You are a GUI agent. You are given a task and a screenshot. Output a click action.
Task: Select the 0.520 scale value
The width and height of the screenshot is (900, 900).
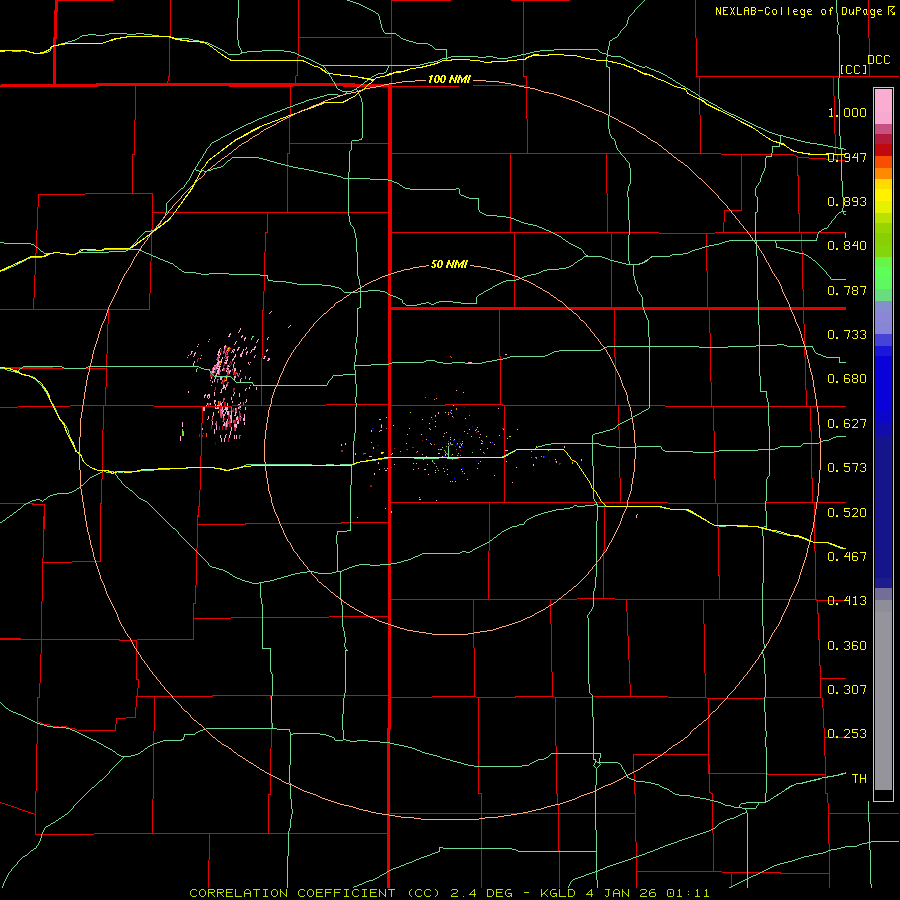[847, 513]
